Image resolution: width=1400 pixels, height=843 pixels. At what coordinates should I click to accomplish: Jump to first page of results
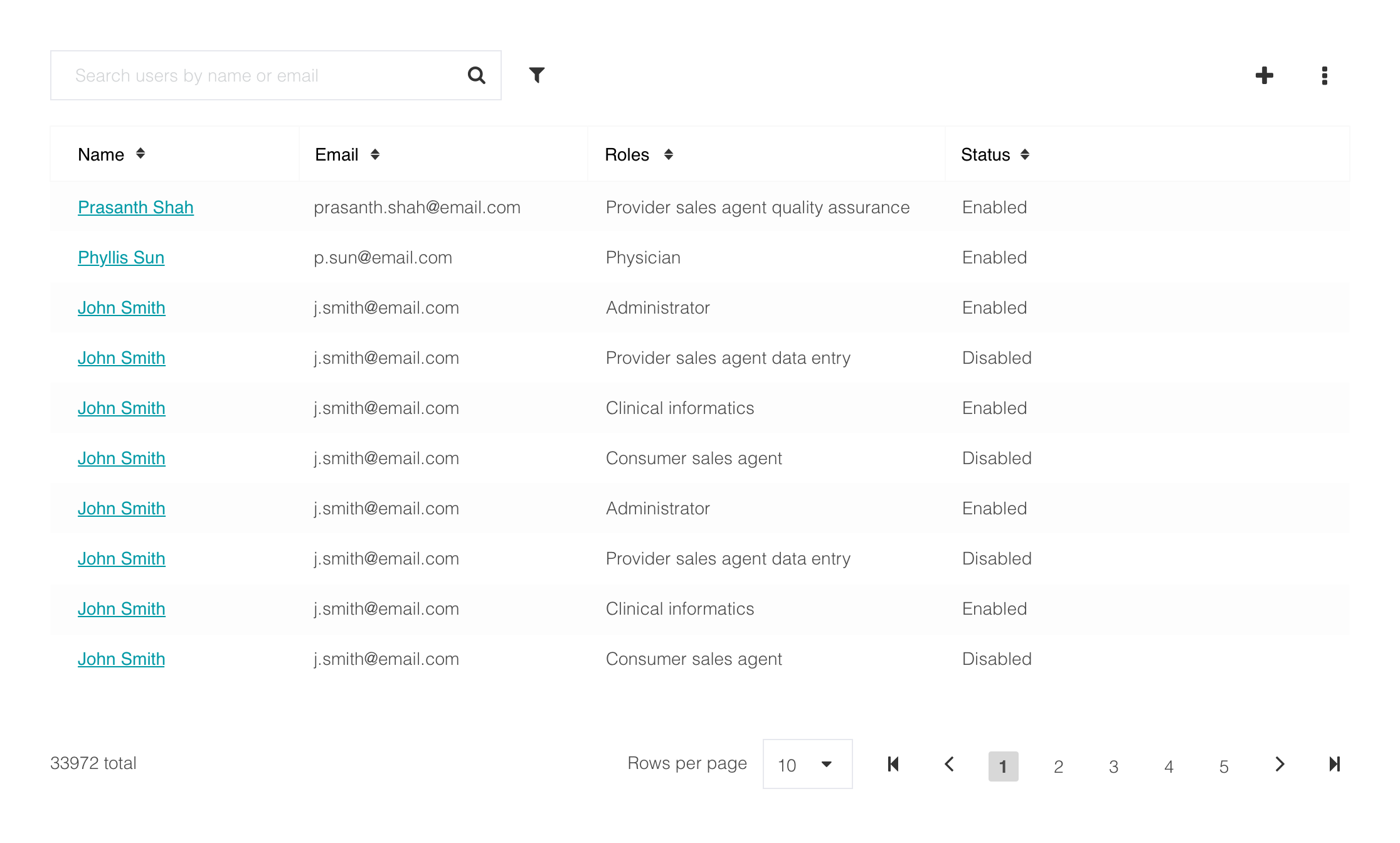(893, 764)
